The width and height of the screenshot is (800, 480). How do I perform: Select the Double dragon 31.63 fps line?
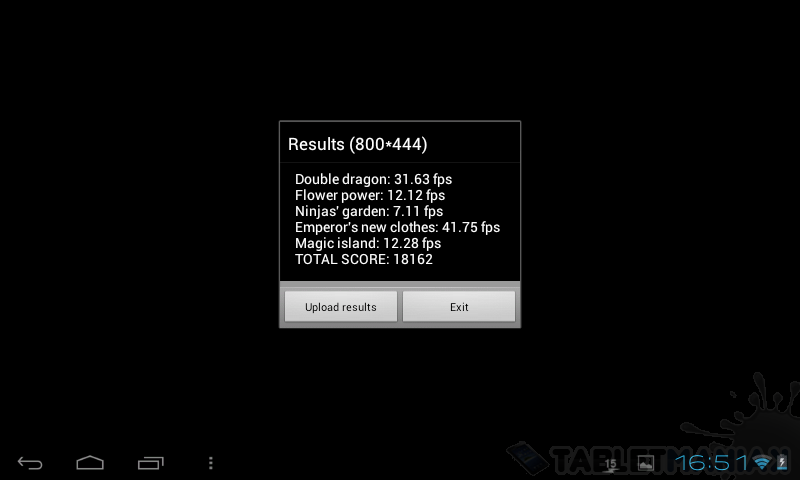click(373, 179)
